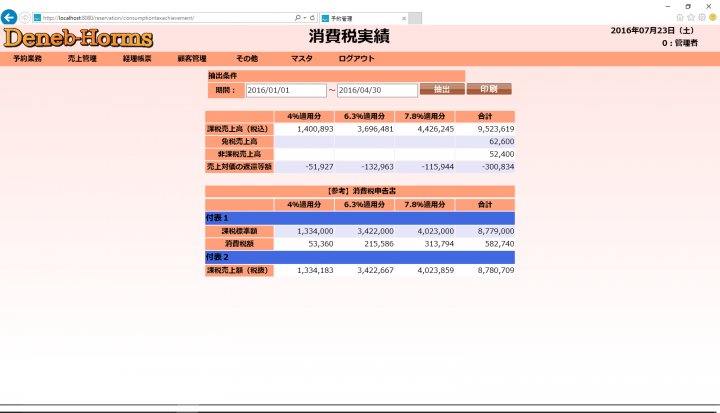The width and height of the screenshot is (720, 413).
Task: Click the 消費税額 row label
Action: [239, 244]
